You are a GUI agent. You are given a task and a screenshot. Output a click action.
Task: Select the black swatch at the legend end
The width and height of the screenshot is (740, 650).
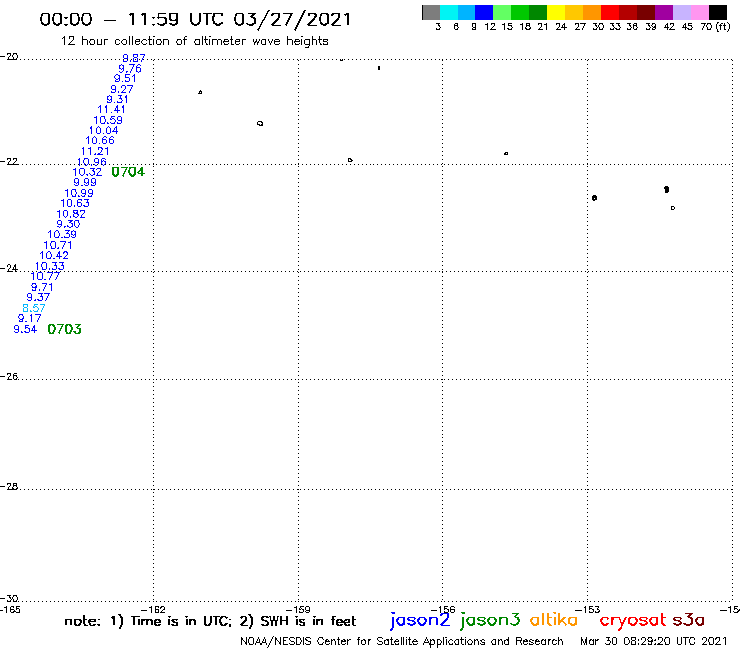point(717,12)
